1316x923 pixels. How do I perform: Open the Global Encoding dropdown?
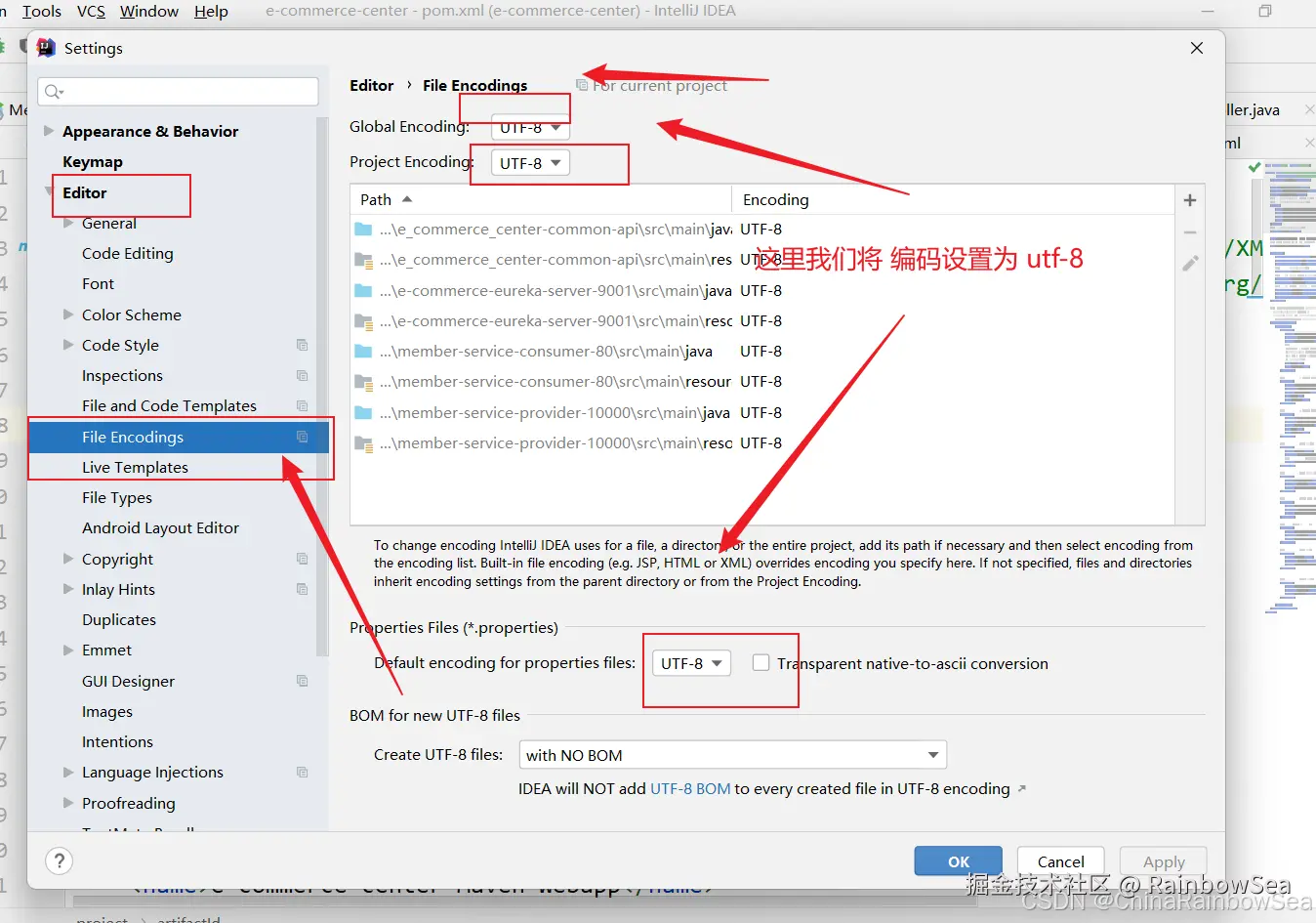(530, 127)
